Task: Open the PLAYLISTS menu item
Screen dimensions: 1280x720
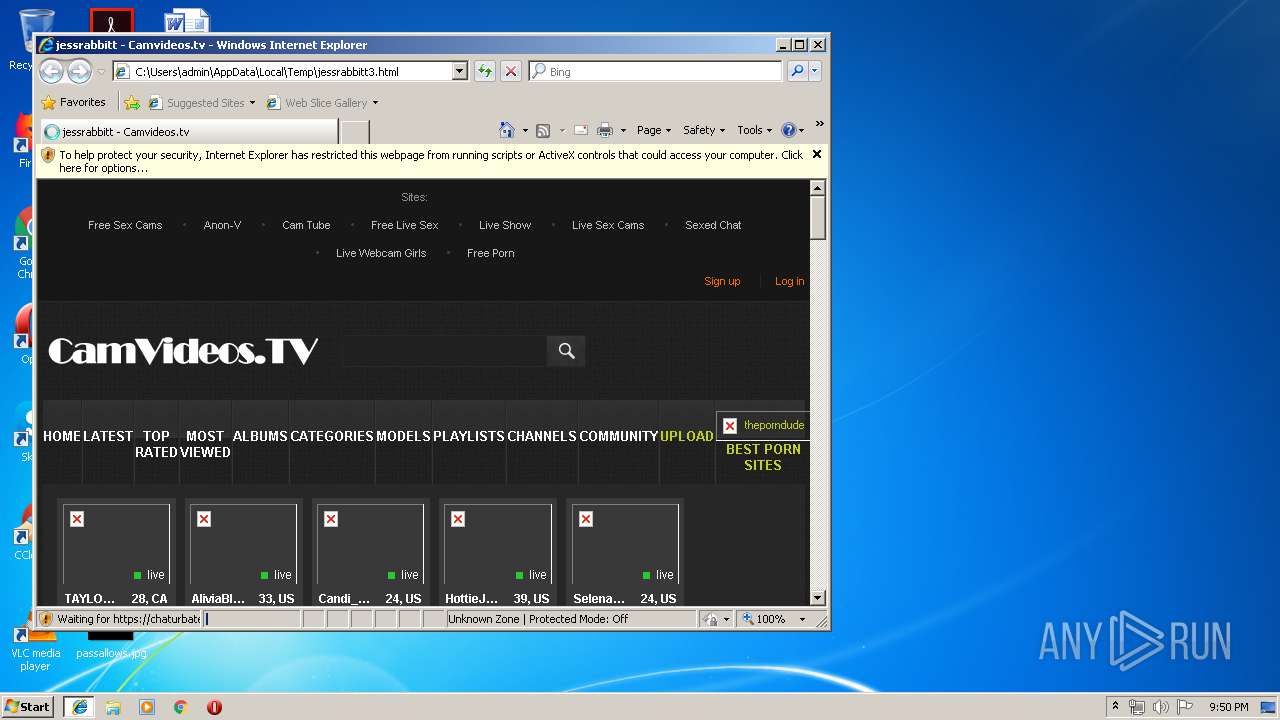Action: pos(469,436)
